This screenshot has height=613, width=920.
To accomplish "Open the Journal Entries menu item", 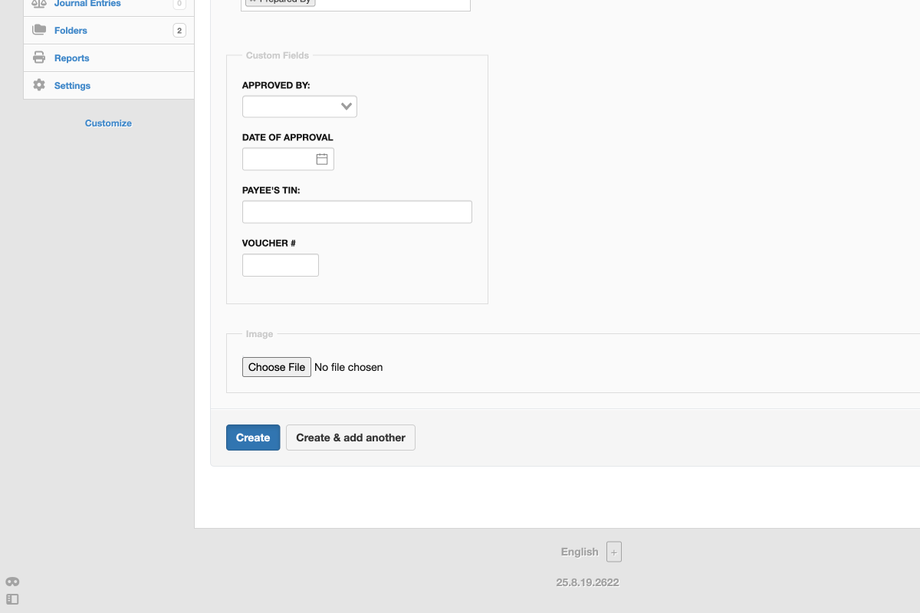I will click(x=87, y=4).
